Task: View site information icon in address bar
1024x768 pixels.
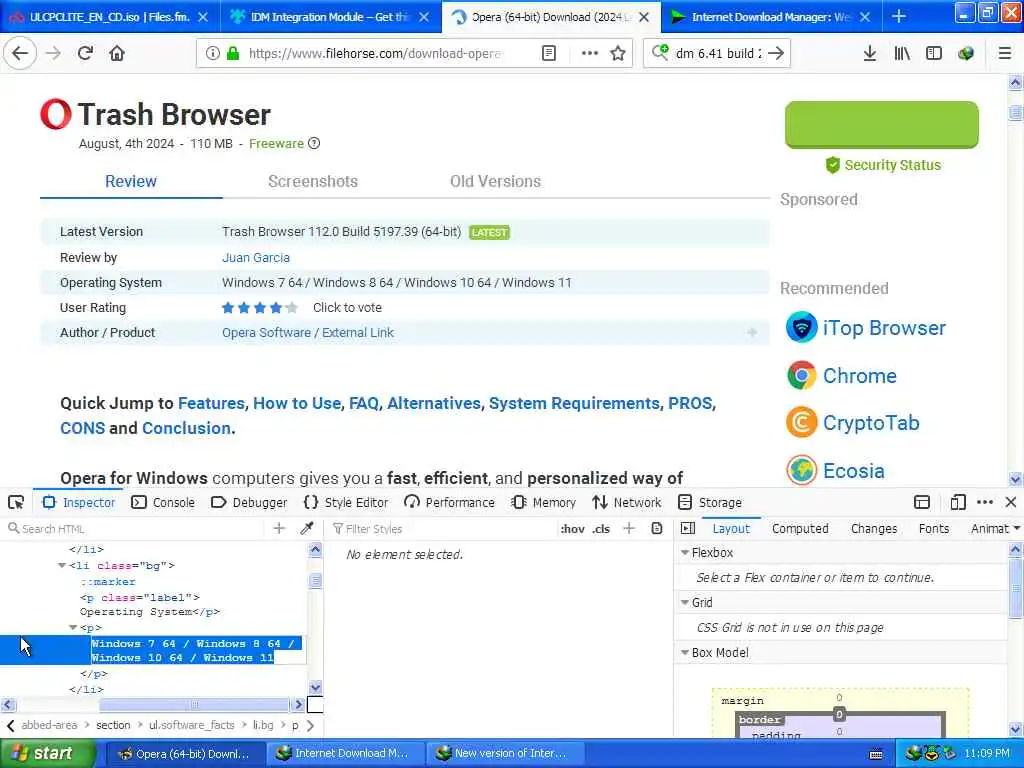Action: coord(212,54)
